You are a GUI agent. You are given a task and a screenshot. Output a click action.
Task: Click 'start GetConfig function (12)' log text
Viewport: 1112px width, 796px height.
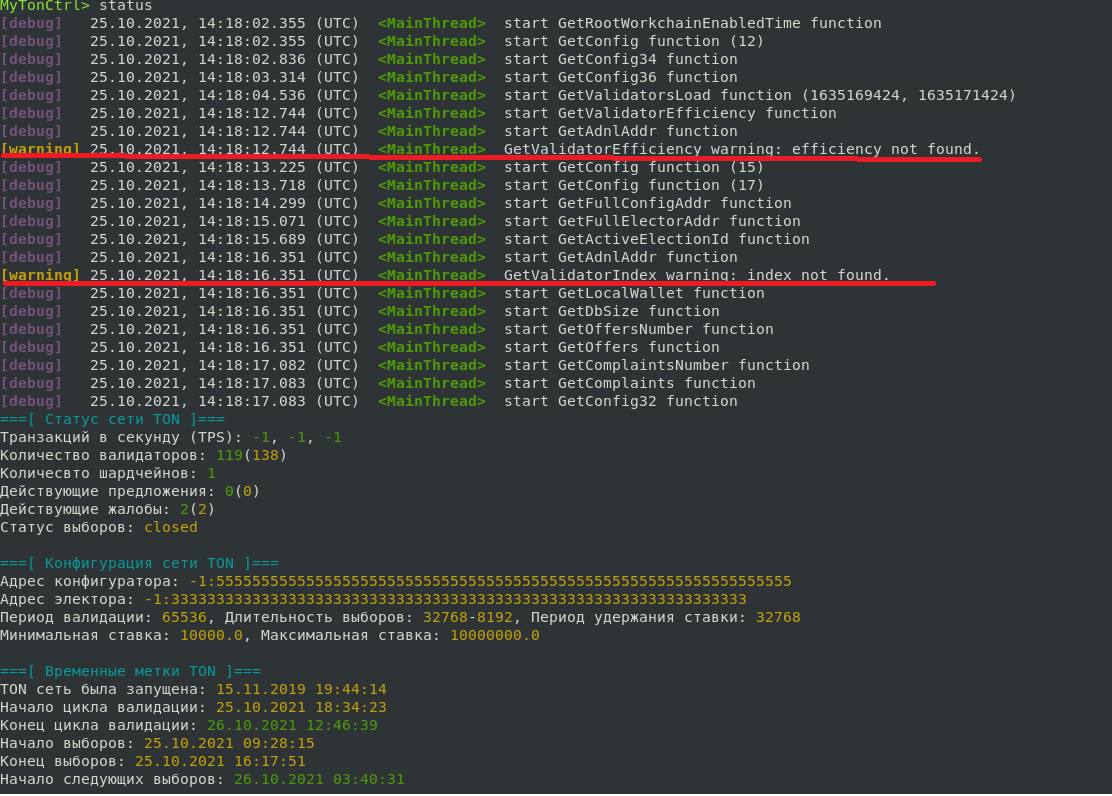[634, 41]
